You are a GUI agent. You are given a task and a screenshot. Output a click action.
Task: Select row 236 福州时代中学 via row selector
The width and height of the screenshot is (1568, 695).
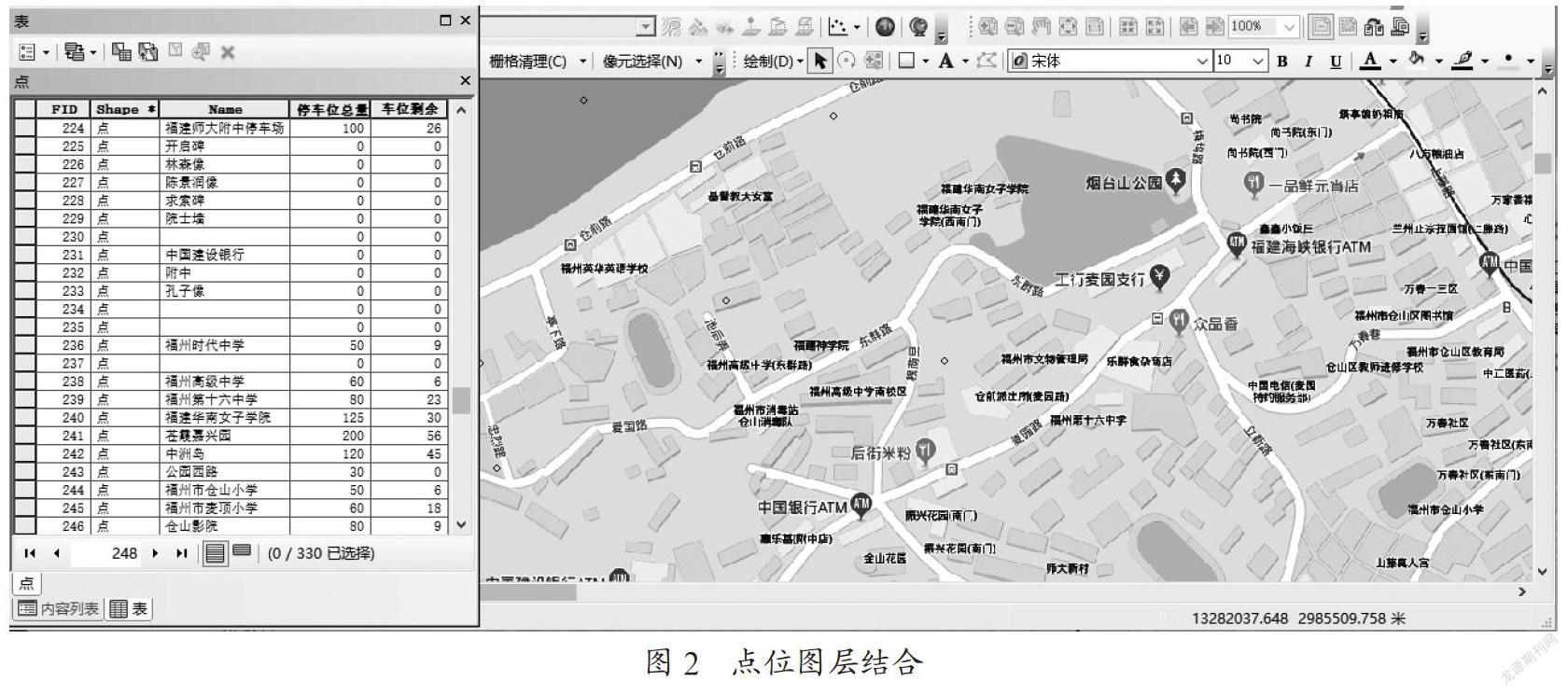(x=25, y=345)
